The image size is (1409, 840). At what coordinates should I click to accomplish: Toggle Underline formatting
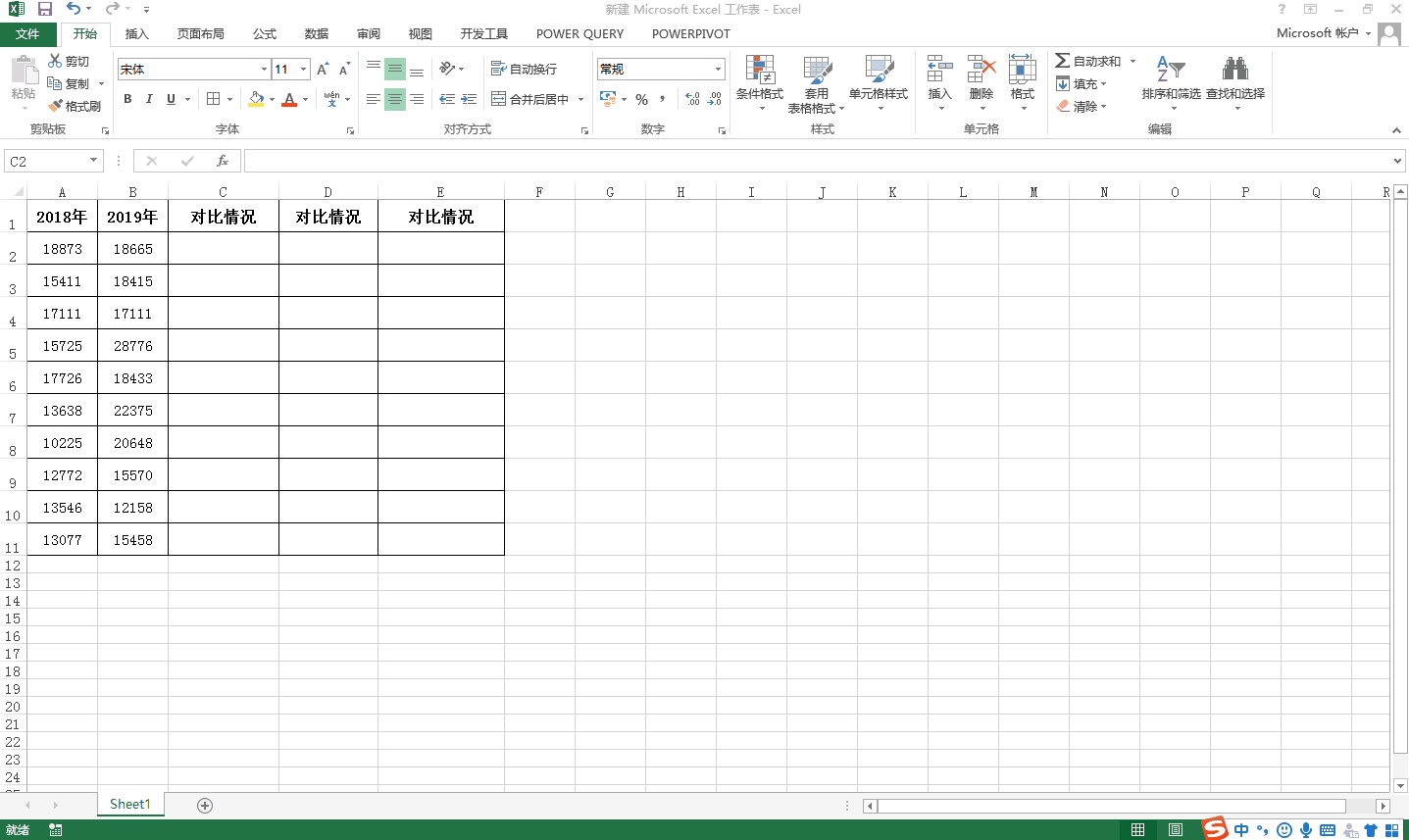click(x=172, y=99)
